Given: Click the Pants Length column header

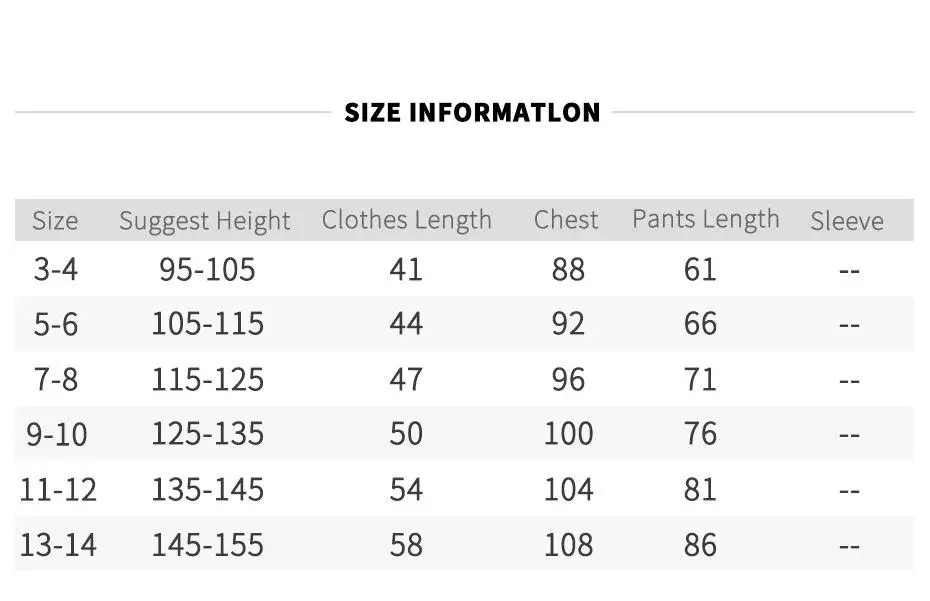Looking at the screenshot, I should point(705,220).
